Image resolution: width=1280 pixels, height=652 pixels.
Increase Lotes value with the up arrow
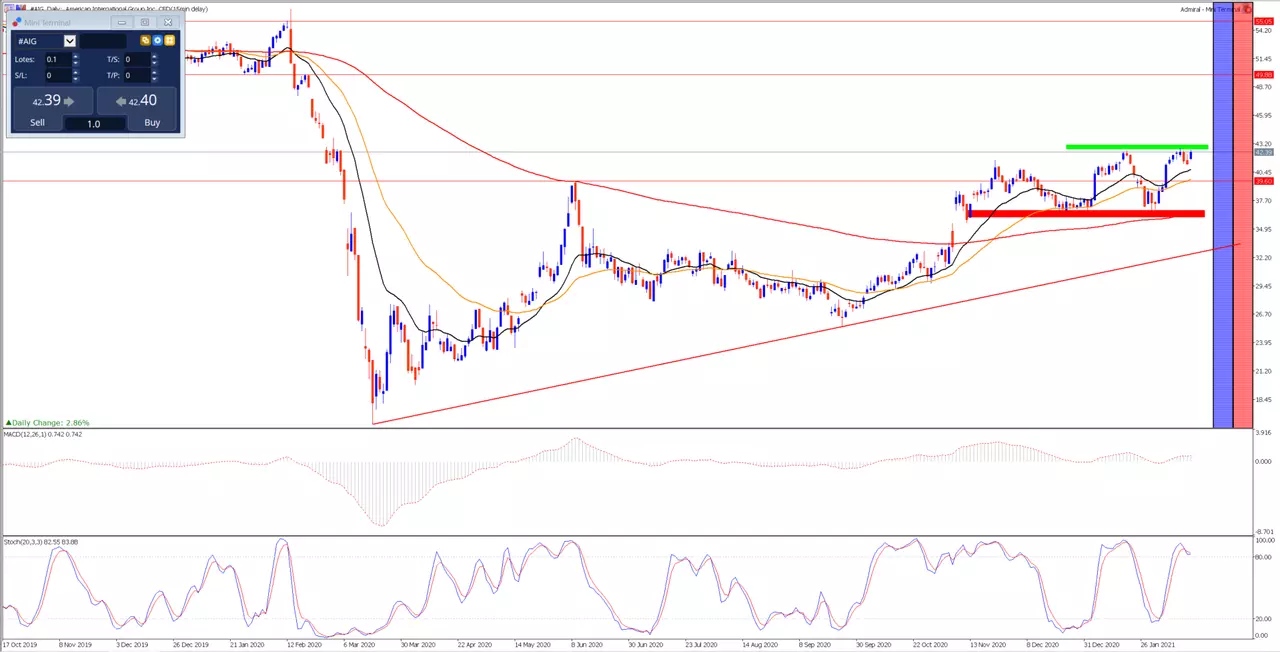click(x=76, y=56)
